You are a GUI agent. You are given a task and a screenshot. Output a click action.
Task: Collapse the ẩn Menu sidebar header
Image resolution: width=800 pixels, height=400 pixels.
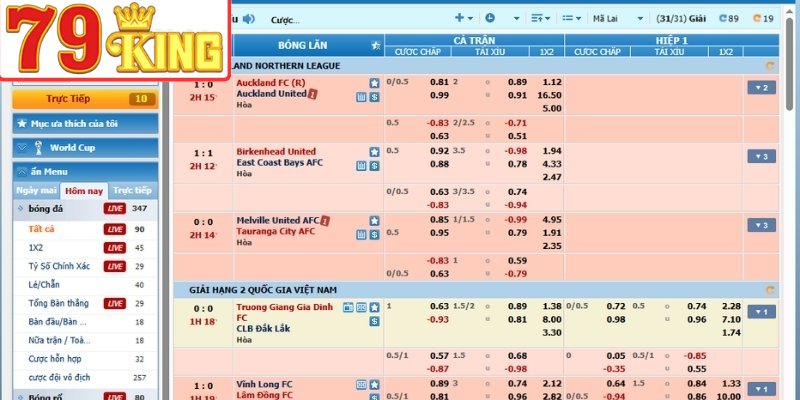85,172
